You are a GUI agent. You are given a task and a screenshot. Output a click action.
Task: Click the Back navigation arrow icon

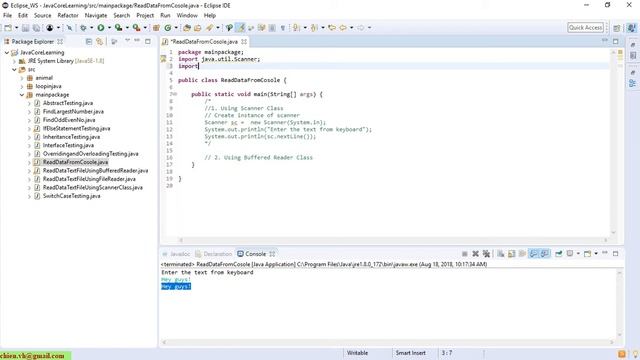343,28
